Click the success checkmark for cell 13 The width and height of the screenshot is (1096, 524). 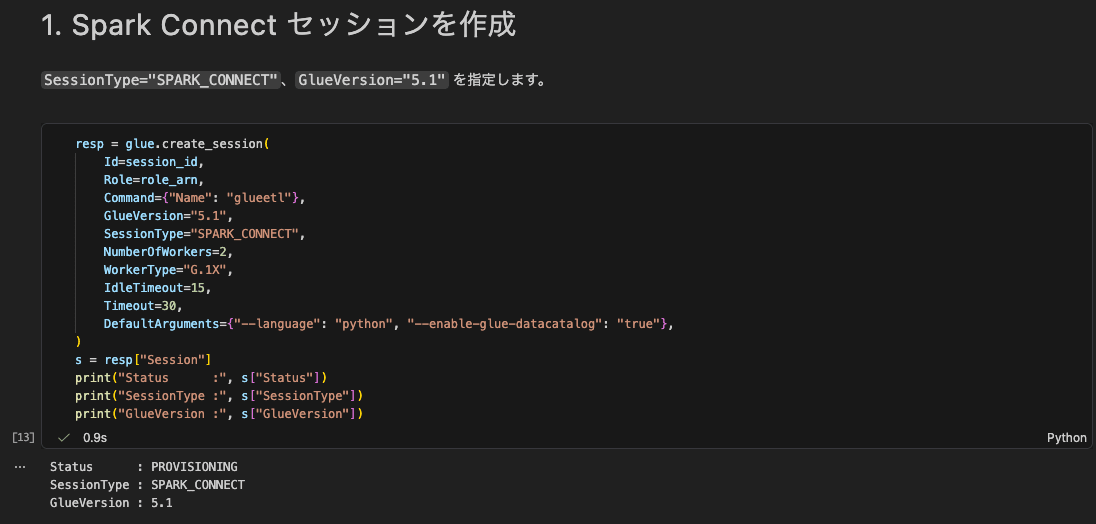click(x=64, y=438)
